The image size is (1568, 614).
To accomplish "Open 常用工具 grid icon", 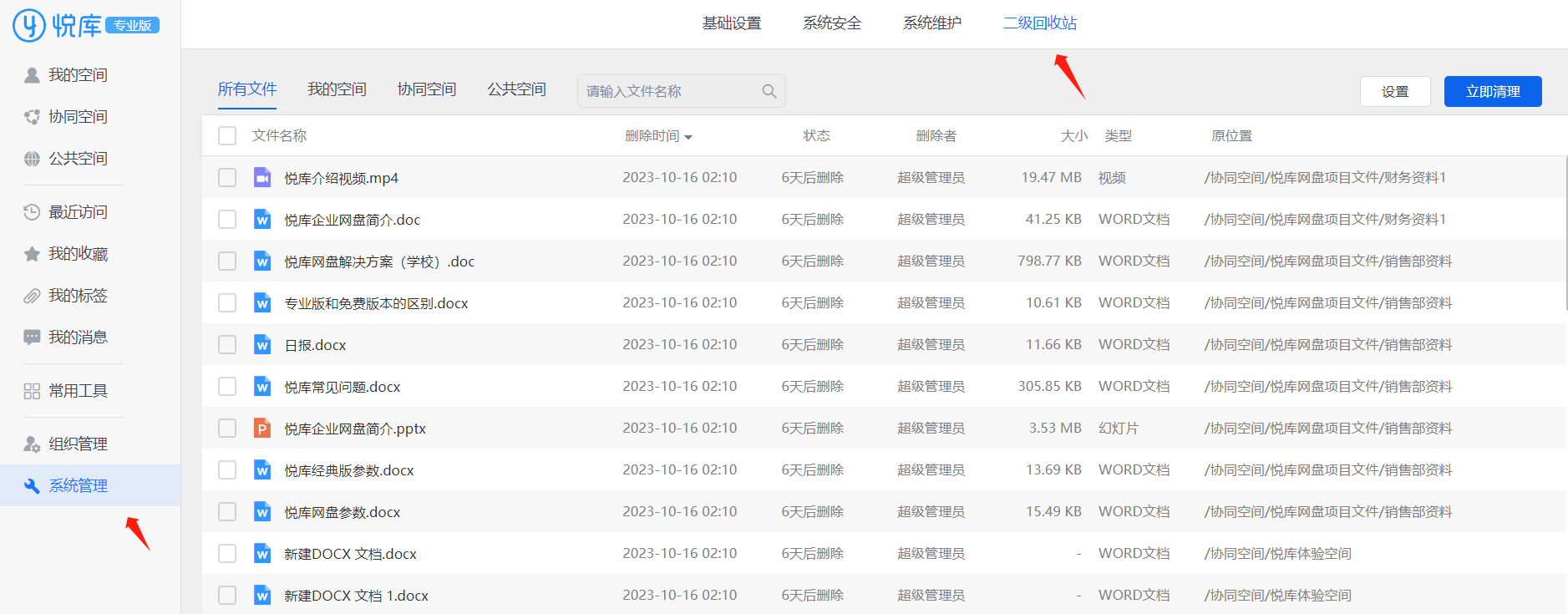I will pos(32,391).
